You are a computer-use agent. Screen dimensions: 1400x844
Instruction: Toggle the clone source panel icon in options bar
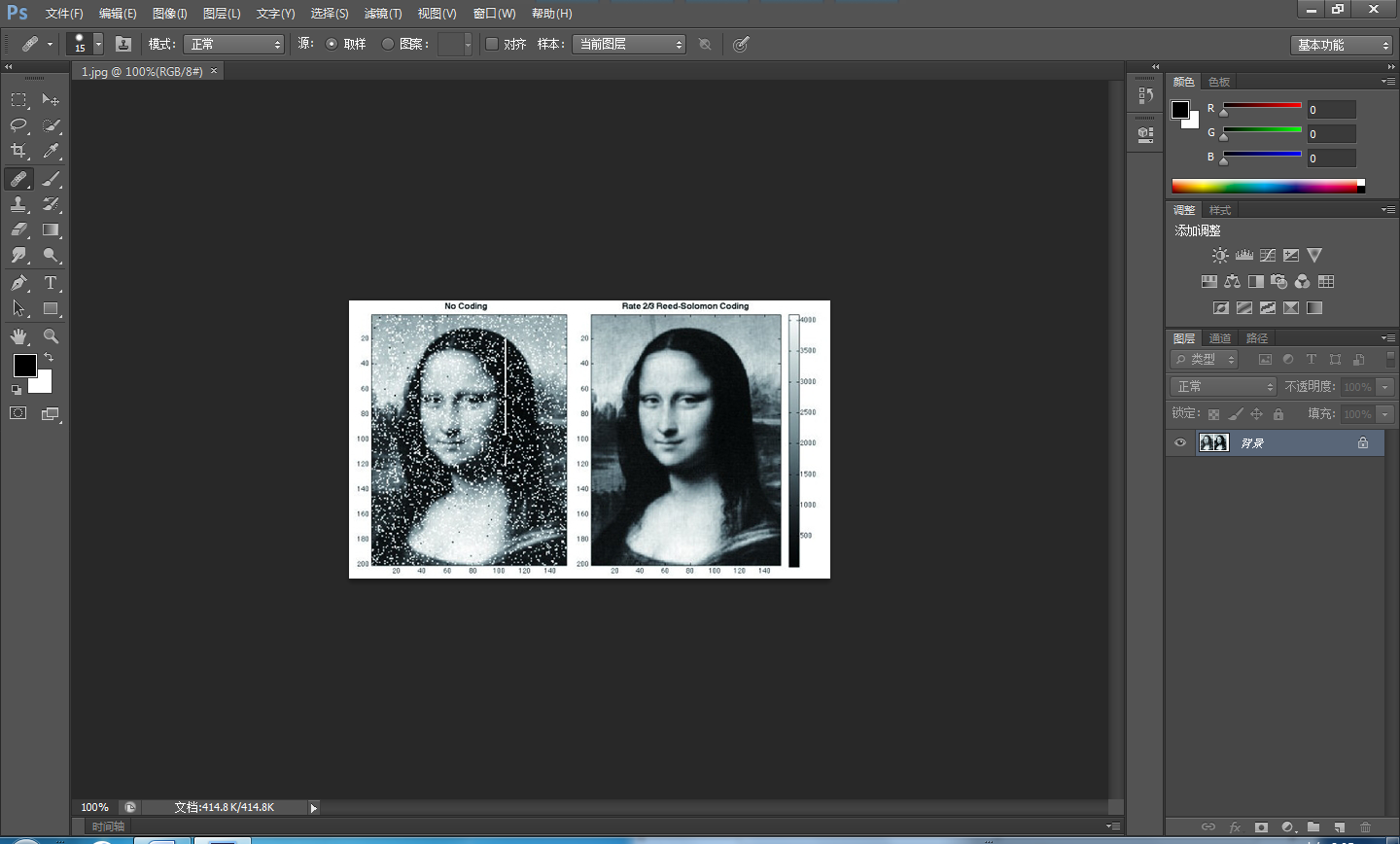[x=123, y=44]
